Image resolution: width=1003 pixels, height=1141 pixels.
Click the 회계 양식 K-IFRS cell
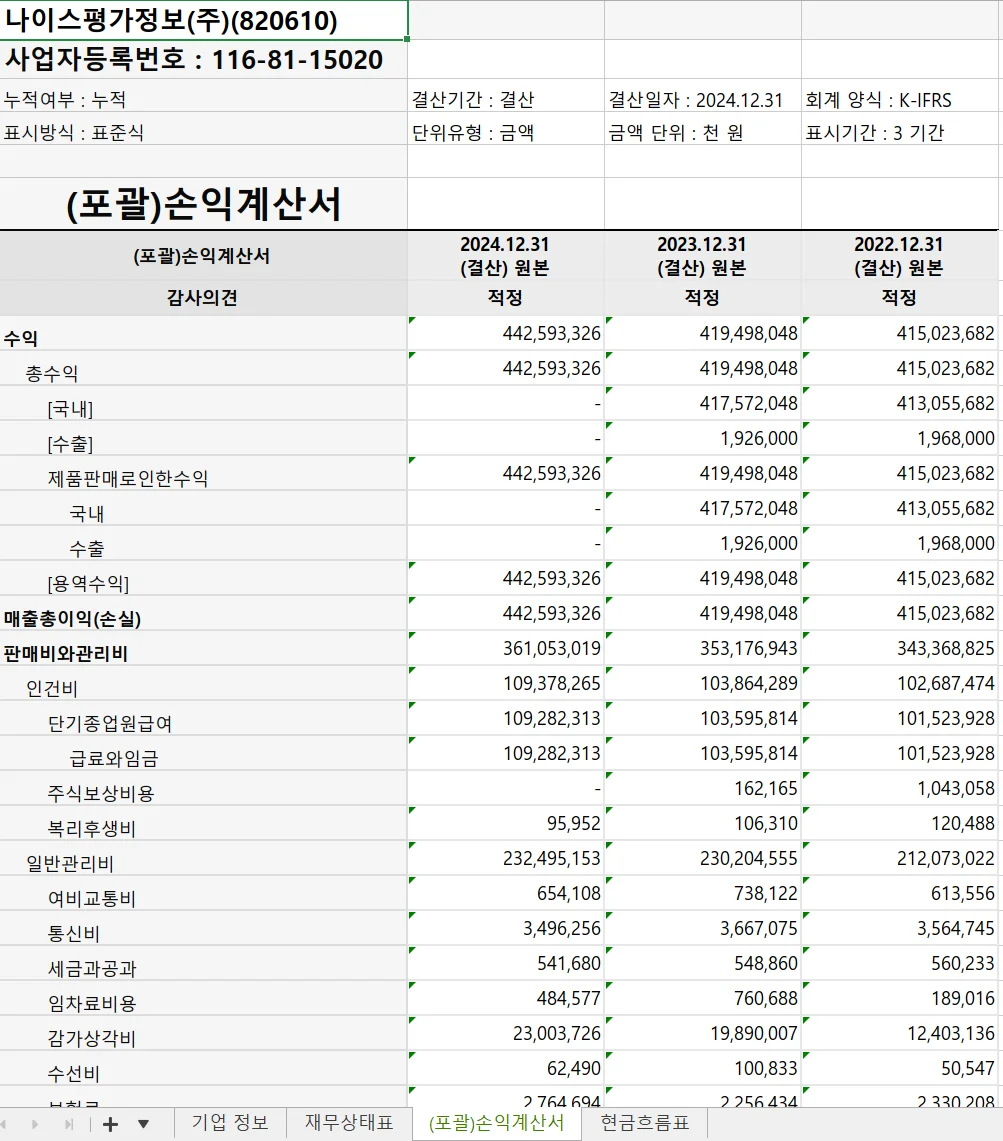pyautogui.click(x=899, y=98)
